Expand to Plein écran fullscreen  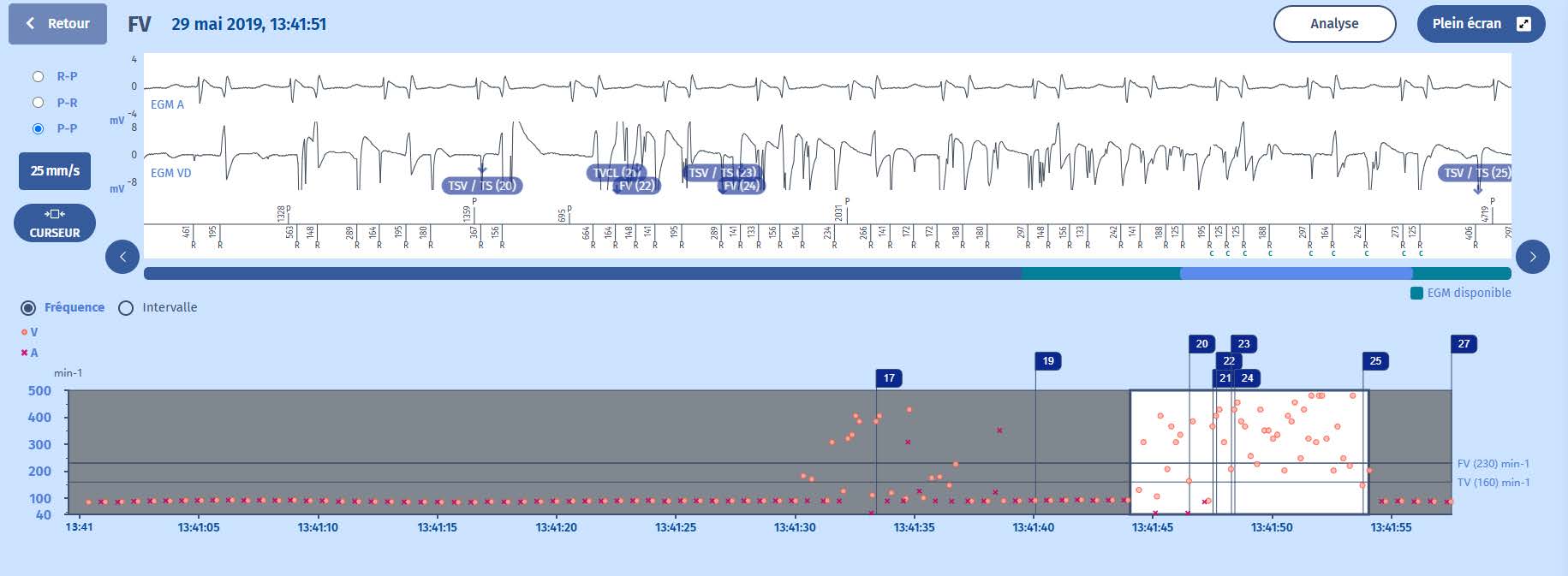(x=1481, y=24)
